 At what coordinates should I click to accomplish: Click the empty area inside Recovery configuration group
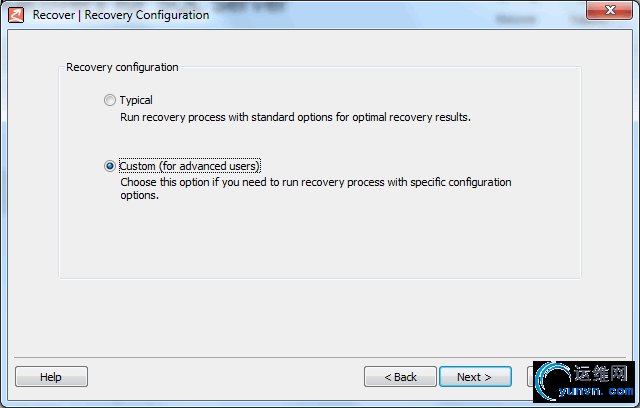(320, 241)
